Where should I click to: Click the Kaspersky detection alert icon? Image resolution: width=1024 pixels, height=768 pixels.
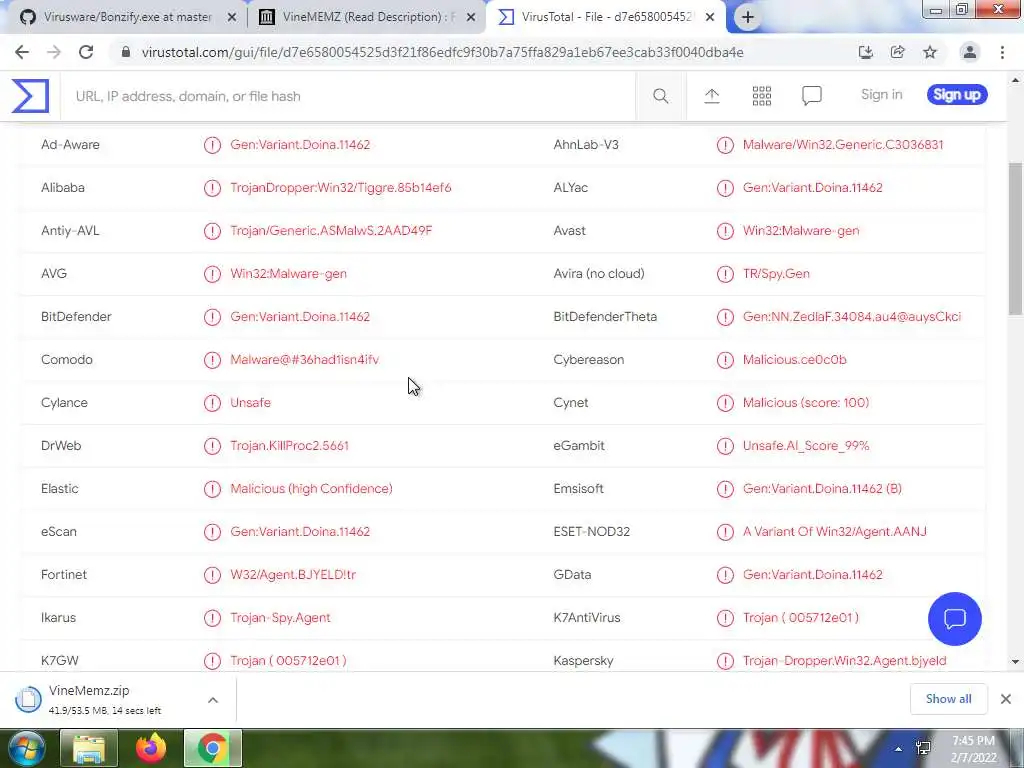(x=725, y=661)
